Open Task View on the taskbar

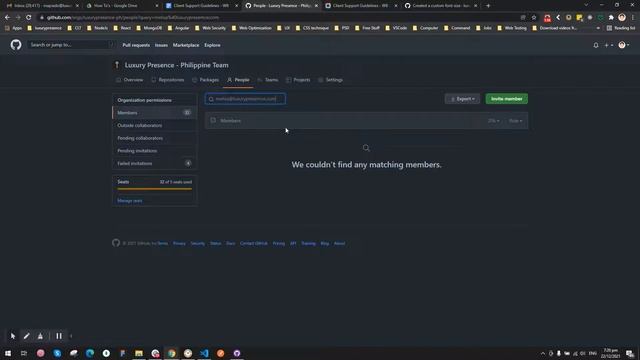point(24,353)
